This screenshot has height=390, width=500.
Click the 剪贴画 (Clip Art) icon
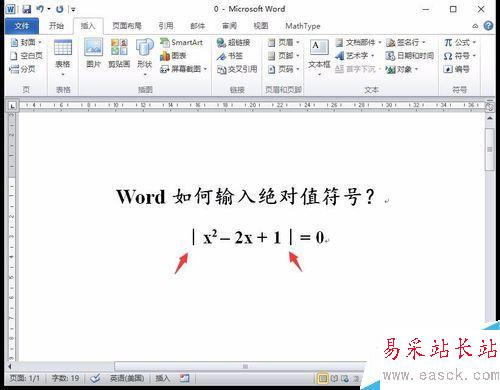tap(119, 53)
